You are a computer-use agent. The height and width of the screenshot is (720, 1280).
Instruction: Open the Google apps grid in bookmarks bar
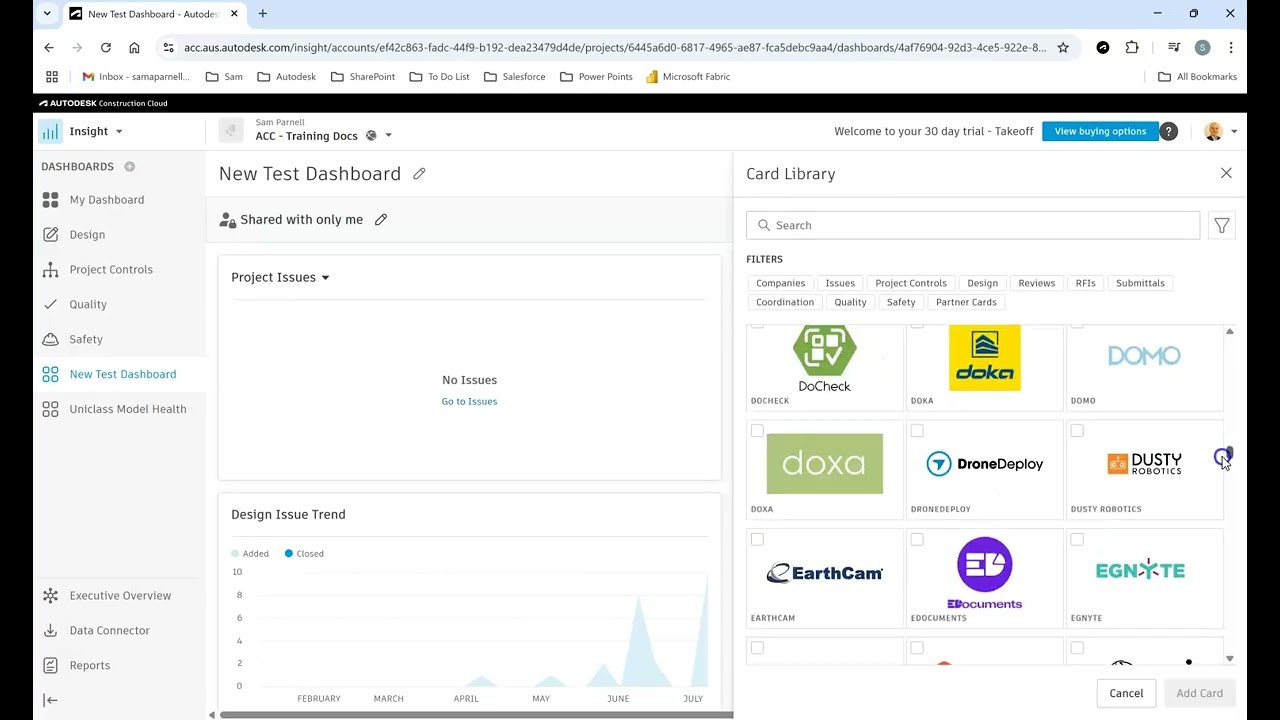(x=52, y=76)
